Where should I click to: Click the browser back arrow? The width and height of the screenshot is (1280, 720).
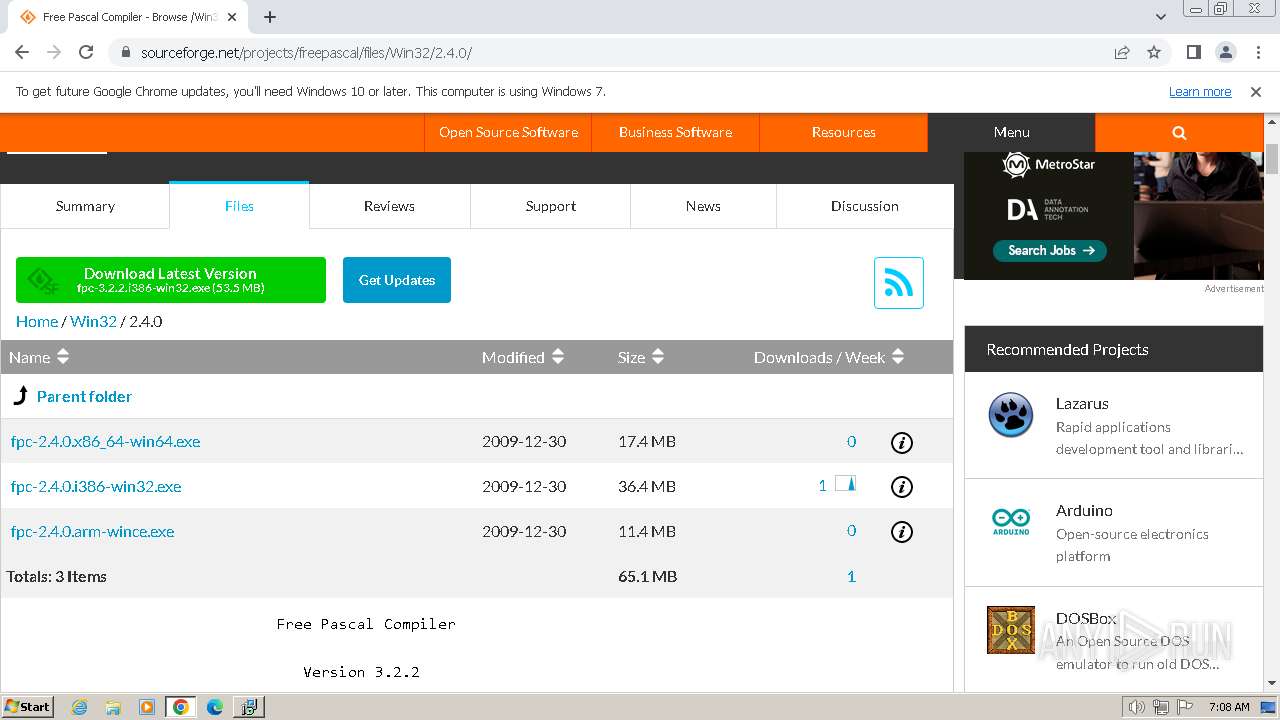tap(22, 52)
